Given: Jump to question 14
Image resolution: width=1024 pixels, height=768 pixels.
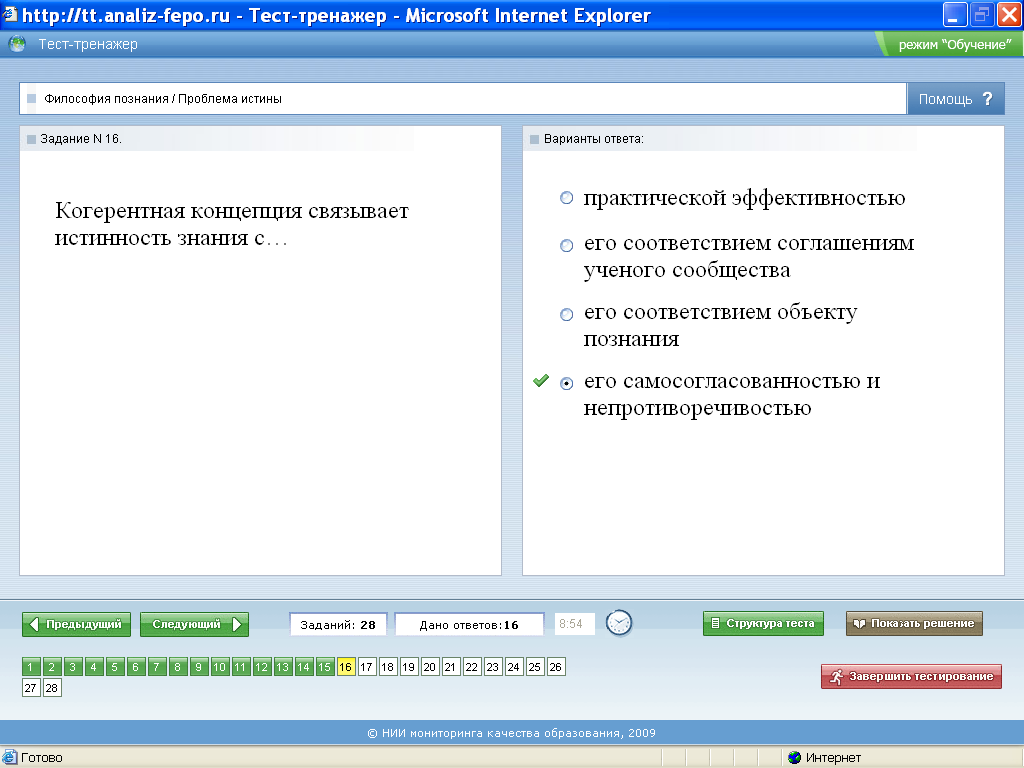Looking at the screenshot, I should pyautogui.click(x=304, y=667).
